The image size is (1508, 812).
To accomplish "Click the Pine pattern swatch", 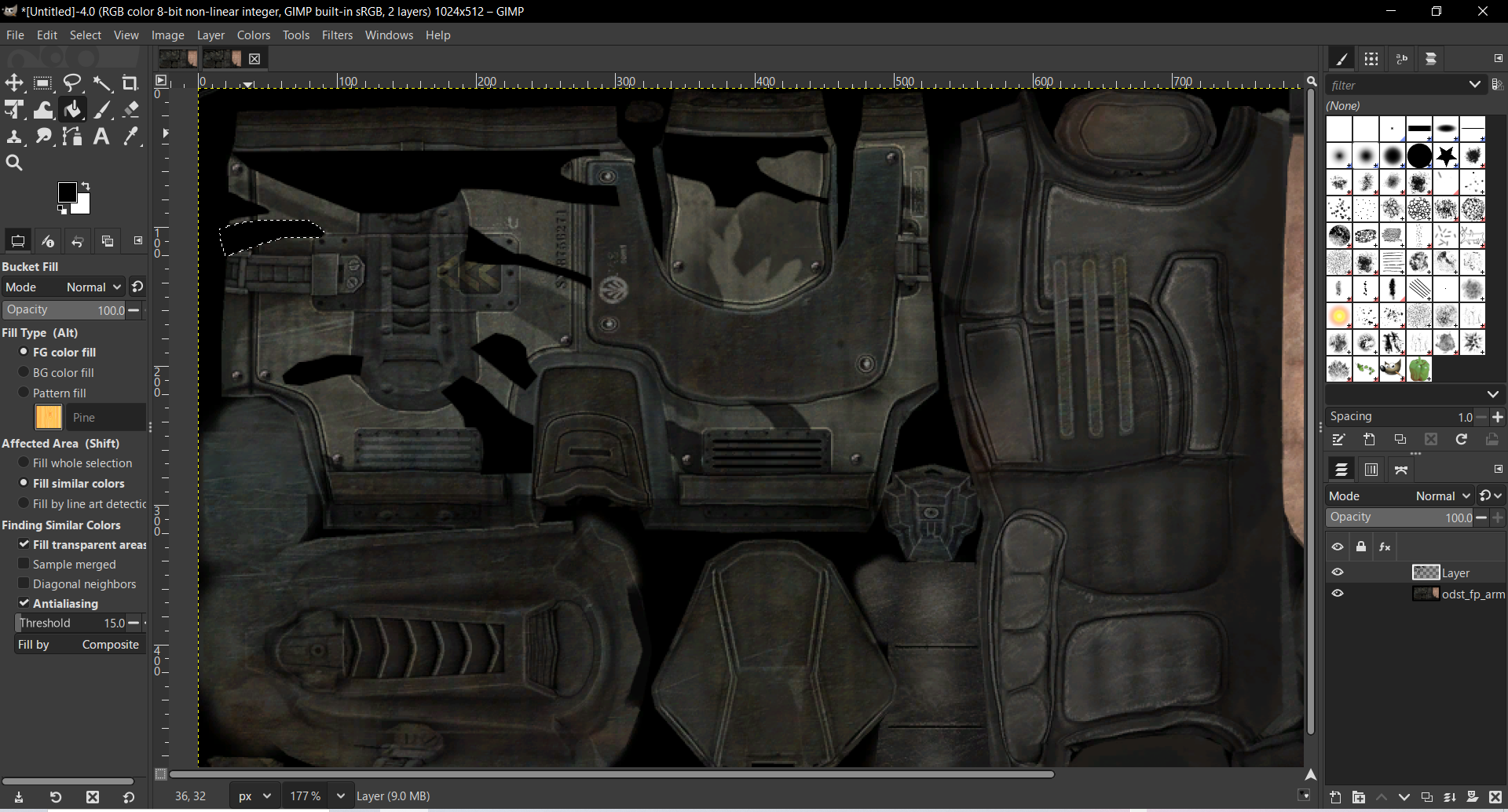I will tap(49, 417).
